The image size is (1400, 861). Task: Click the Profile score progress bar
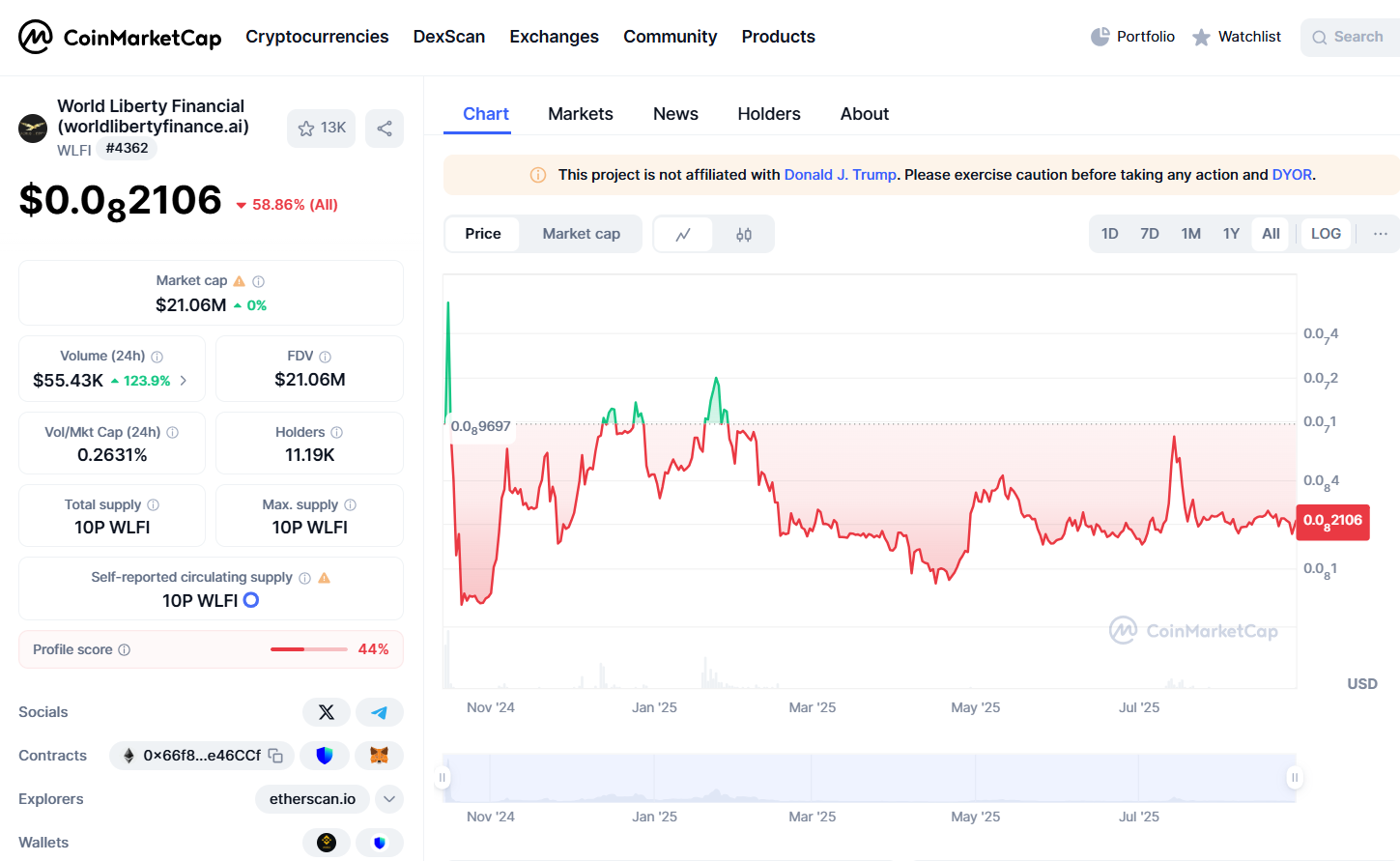(x=309, y=649)
